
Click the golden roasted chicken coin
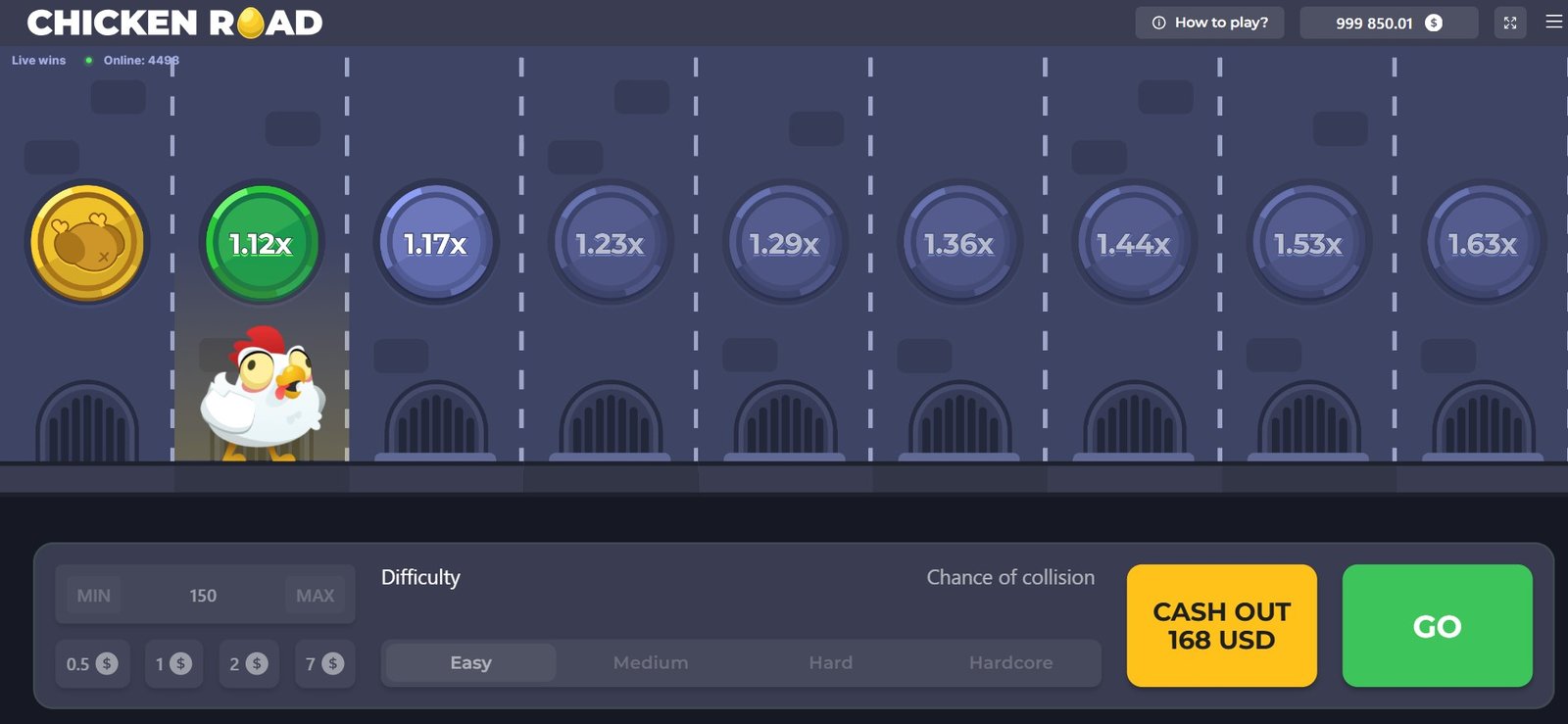pos(87,242)
